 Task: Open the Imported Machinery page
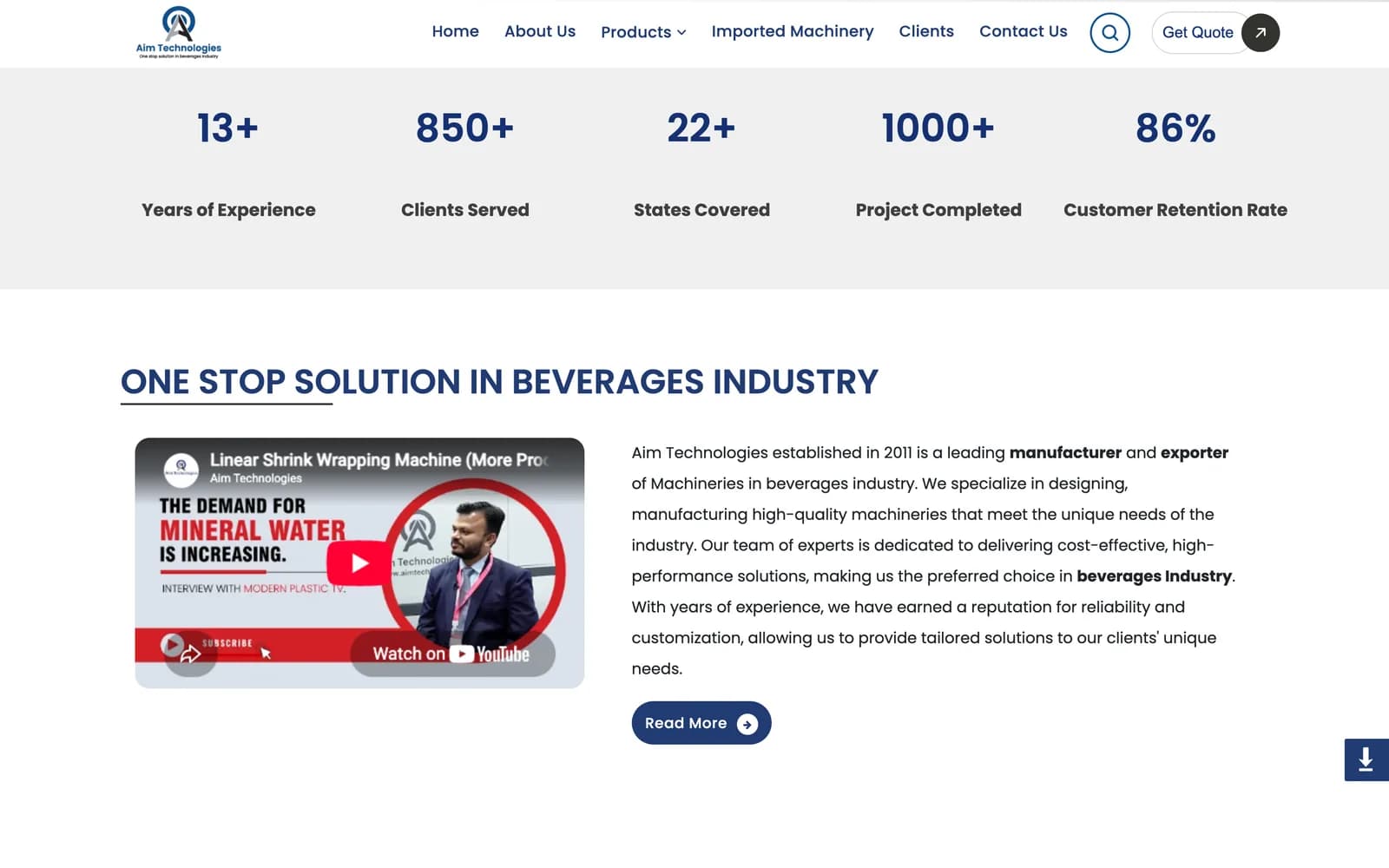pyautogui.click(x=793, y=31)
